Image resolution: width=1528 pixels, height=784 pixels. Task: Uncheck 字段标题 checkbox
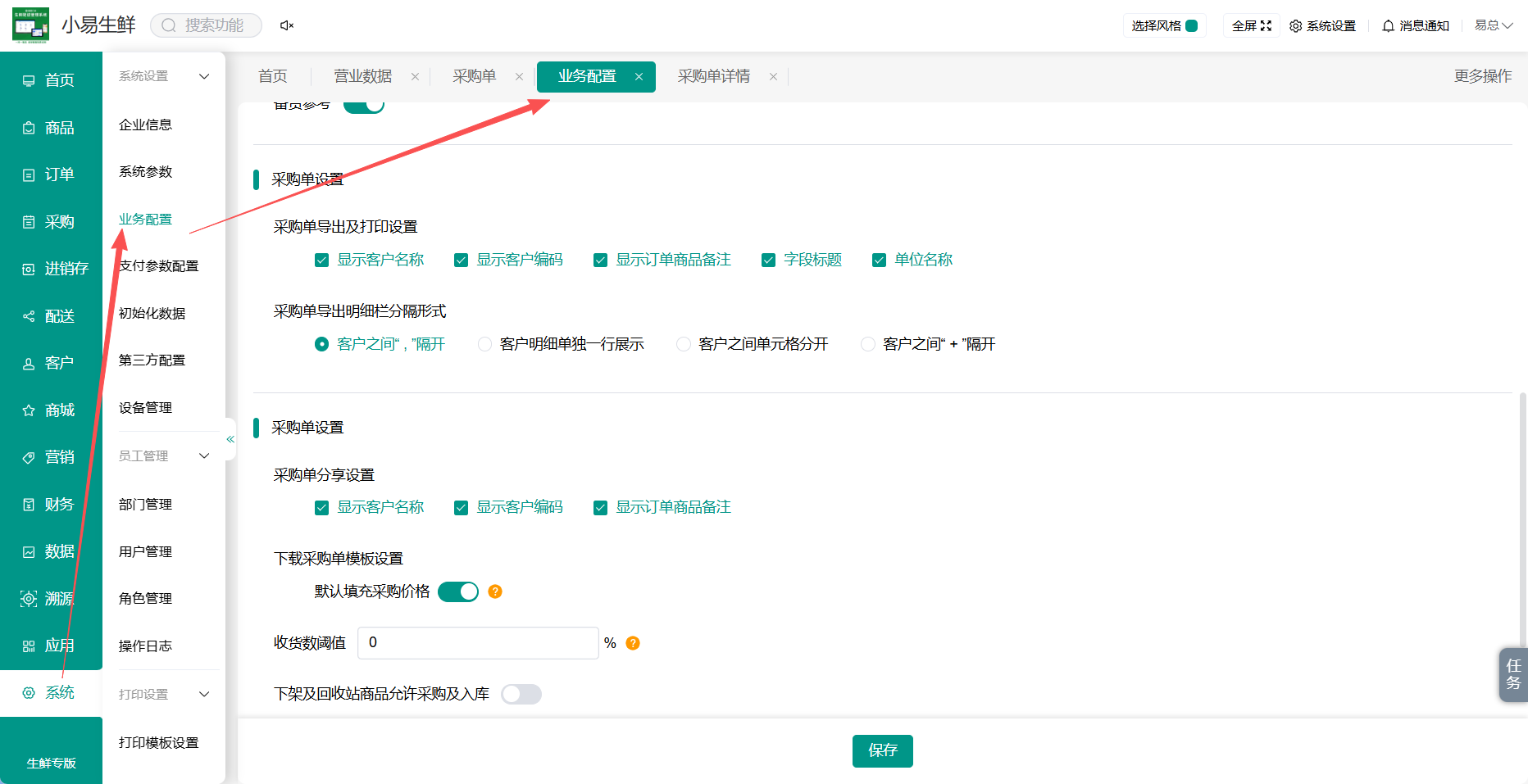[x=768, y=261]
